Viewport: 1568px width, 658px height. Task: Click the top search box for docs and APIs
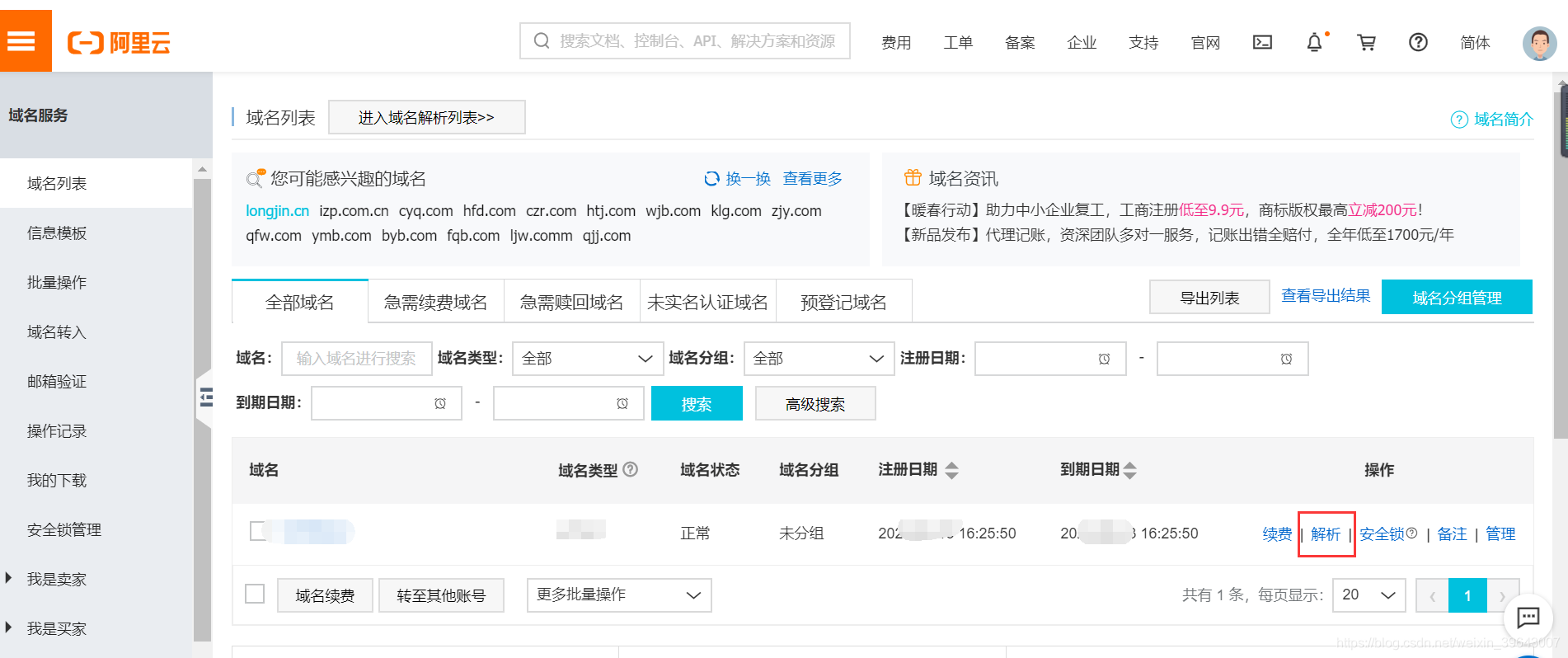pyautogui.click(x=685, y=41)
